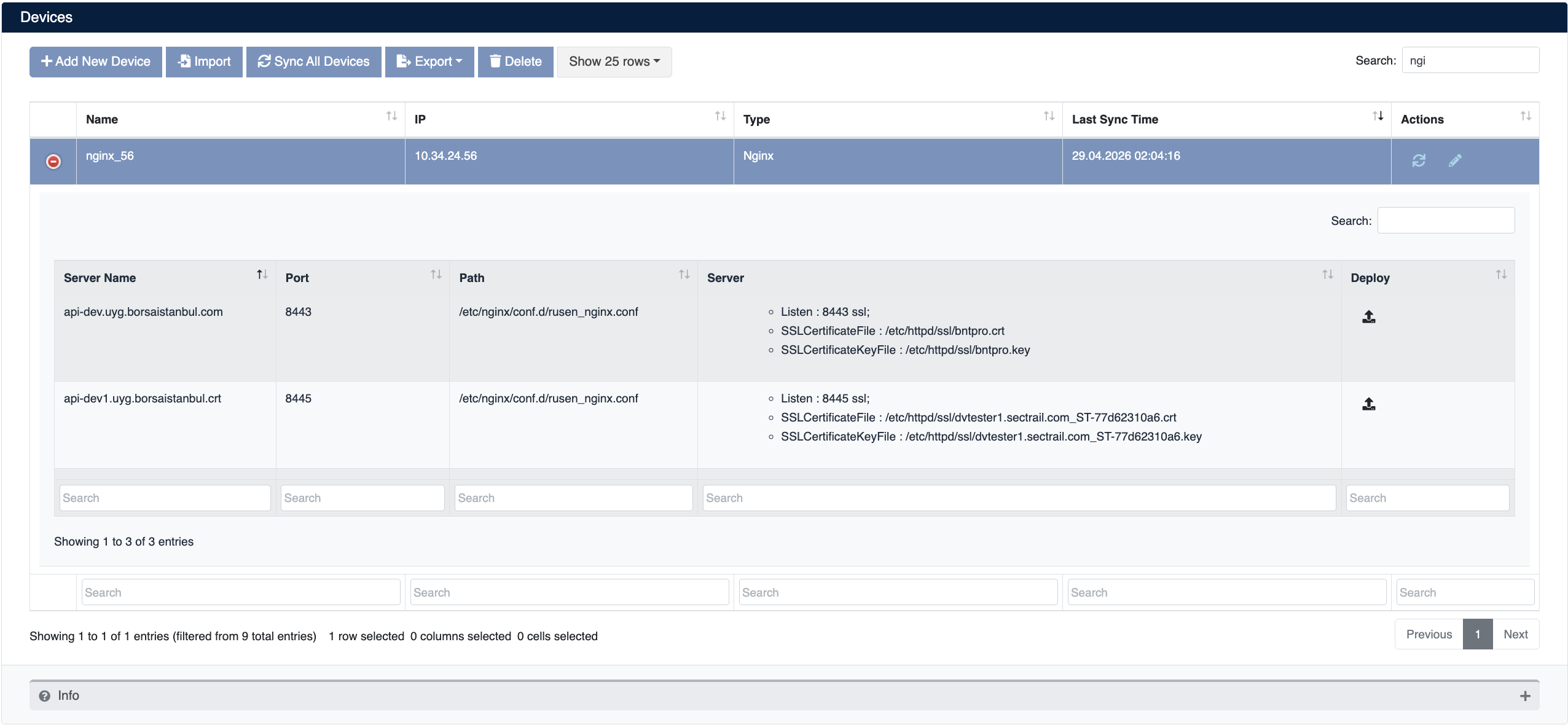This screenshot has height=725, width=1568.
Task: Click api-dev1.uyg.borsaistanbul.crt server name
Action: click(x=143, y=399)
